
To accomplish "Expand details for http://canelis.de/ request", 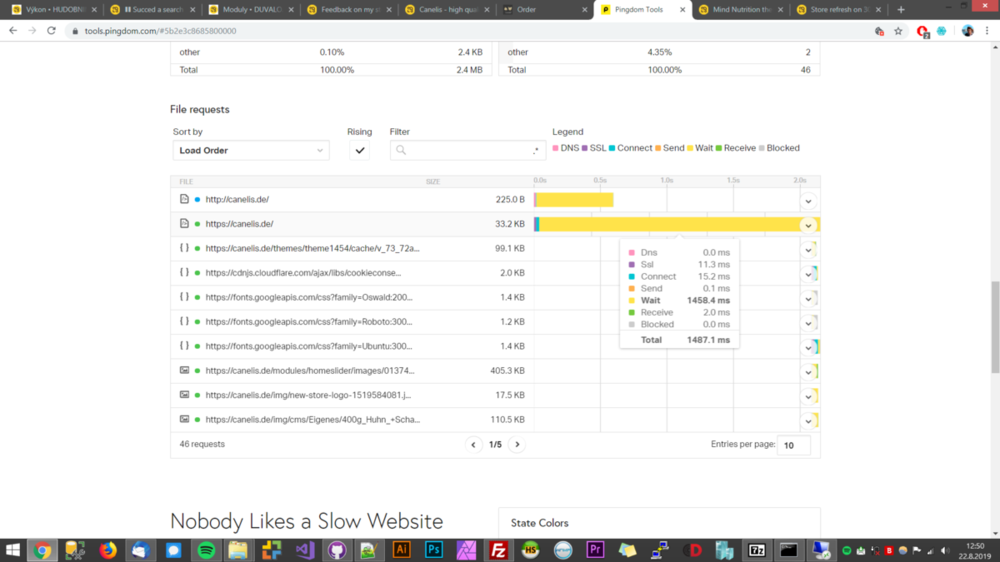I will point(808,200).
